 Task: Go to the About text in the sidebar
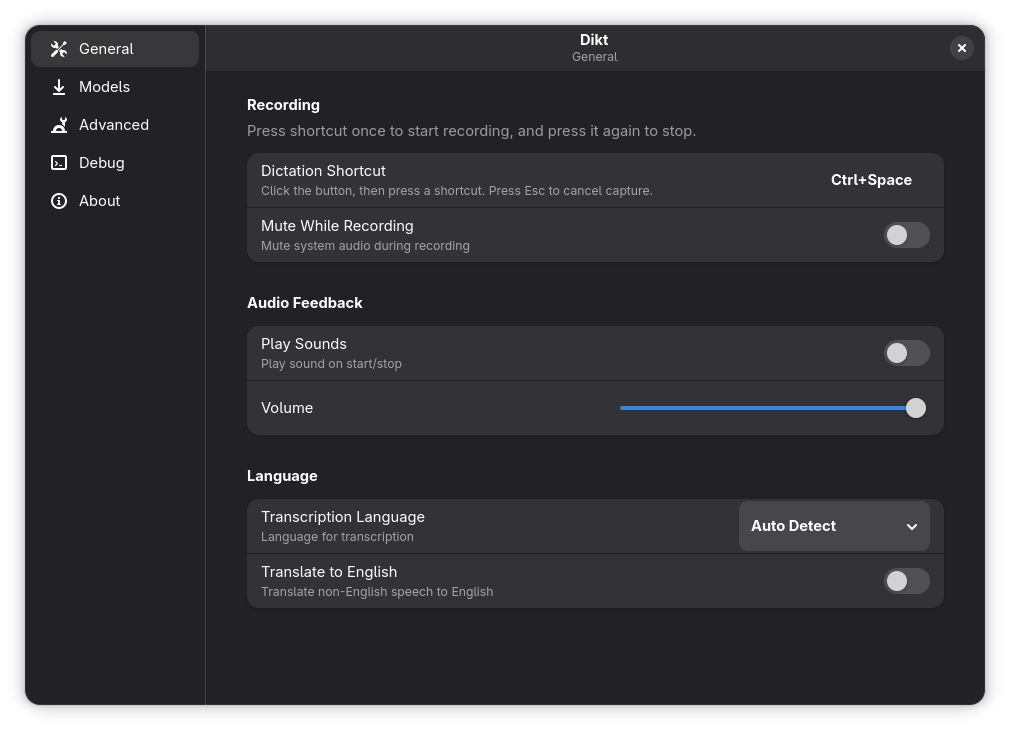(x=100, y=201)
